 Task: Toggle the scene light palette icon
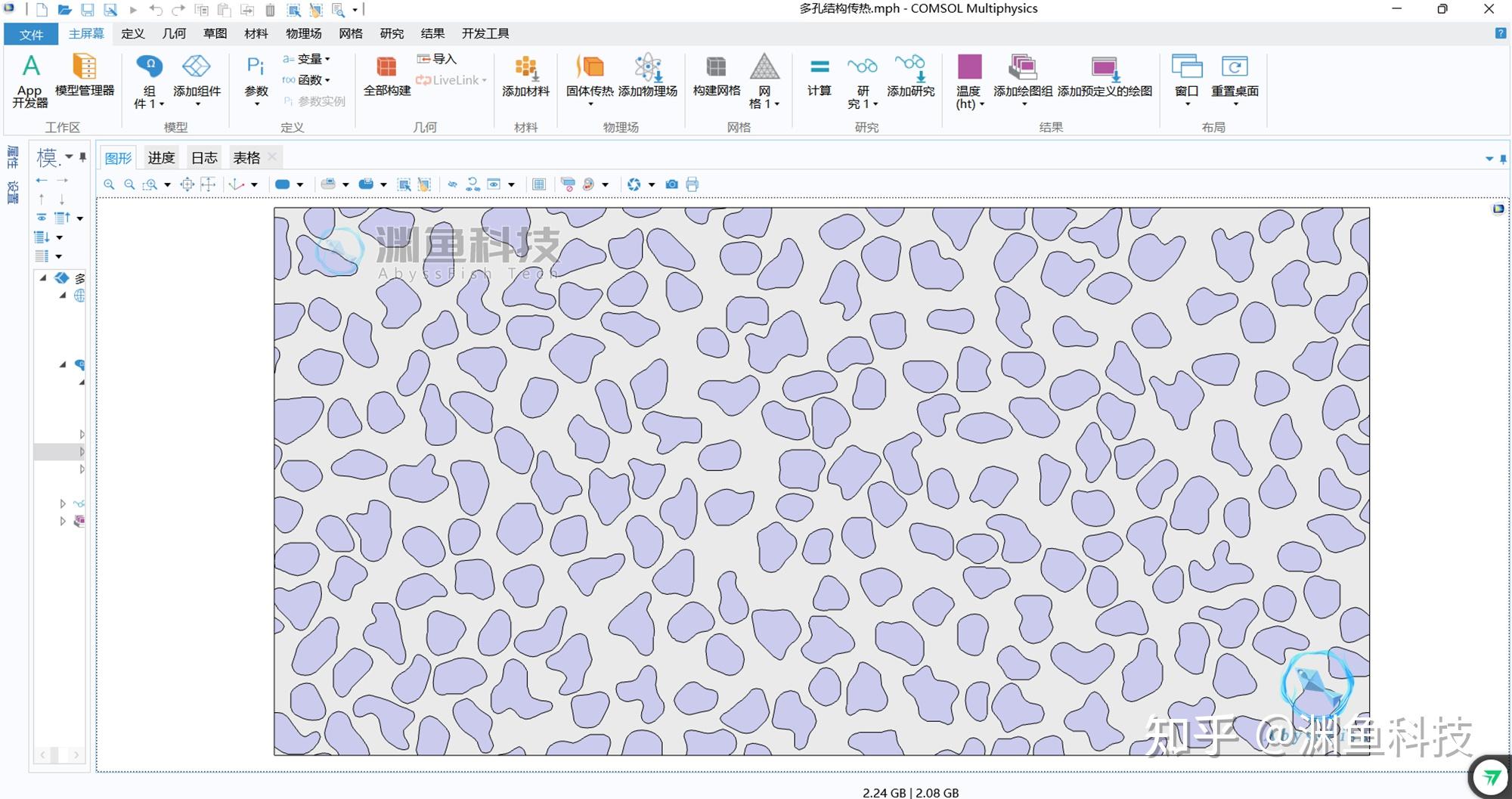588,184
